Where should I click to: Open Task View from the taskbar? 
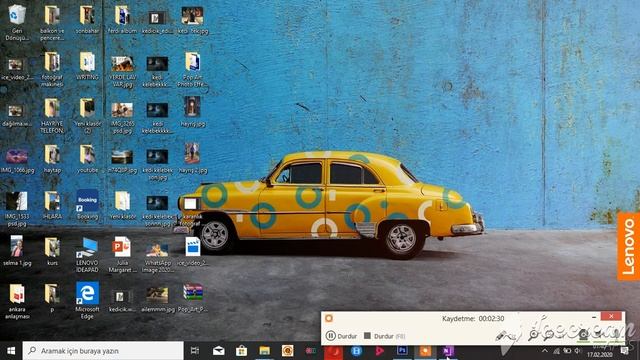[195, 351]
